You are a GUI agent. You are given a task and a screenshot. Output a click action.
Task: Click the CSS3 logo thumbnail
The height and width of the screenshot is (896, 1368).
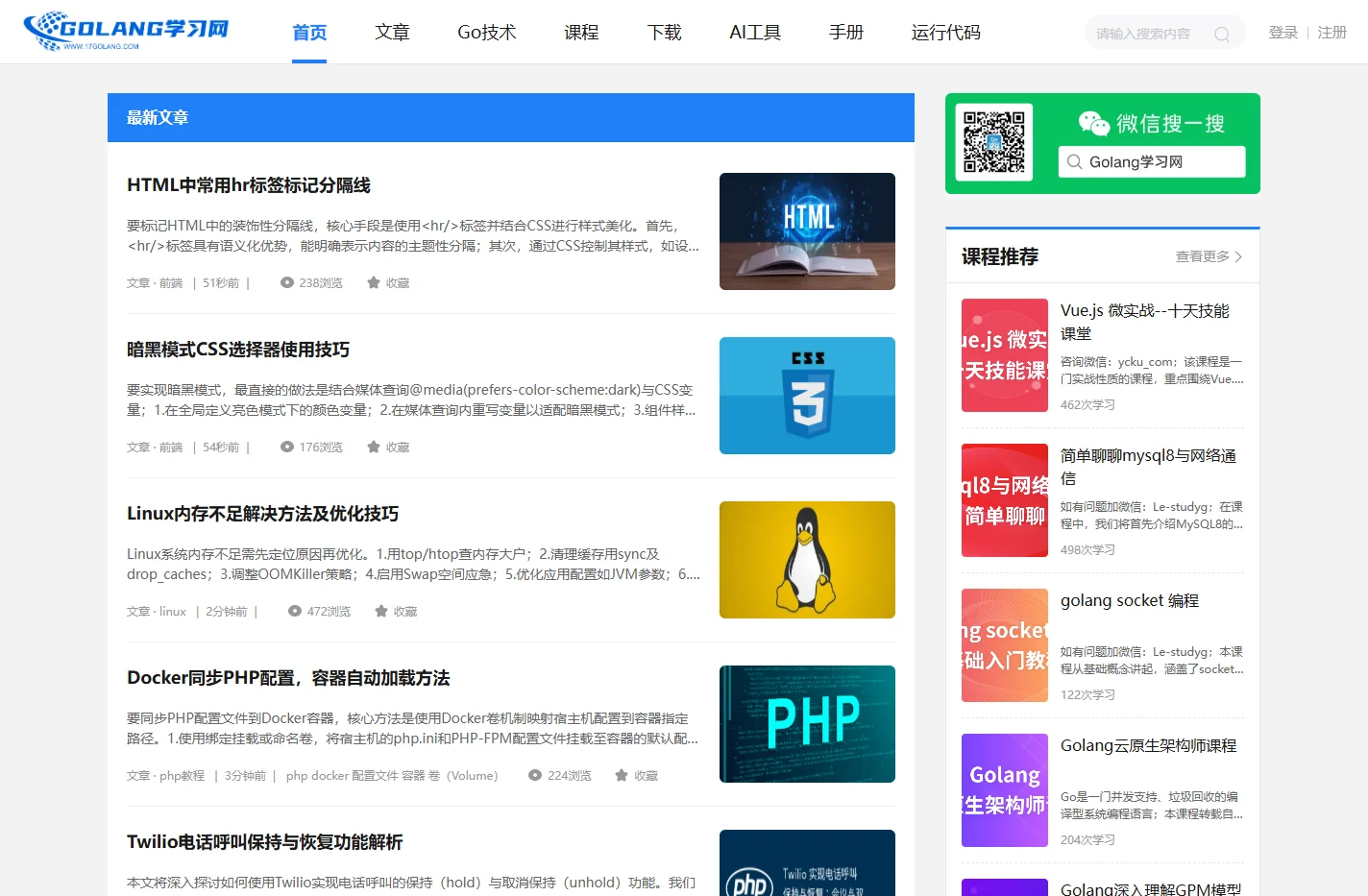pos(807,396)
